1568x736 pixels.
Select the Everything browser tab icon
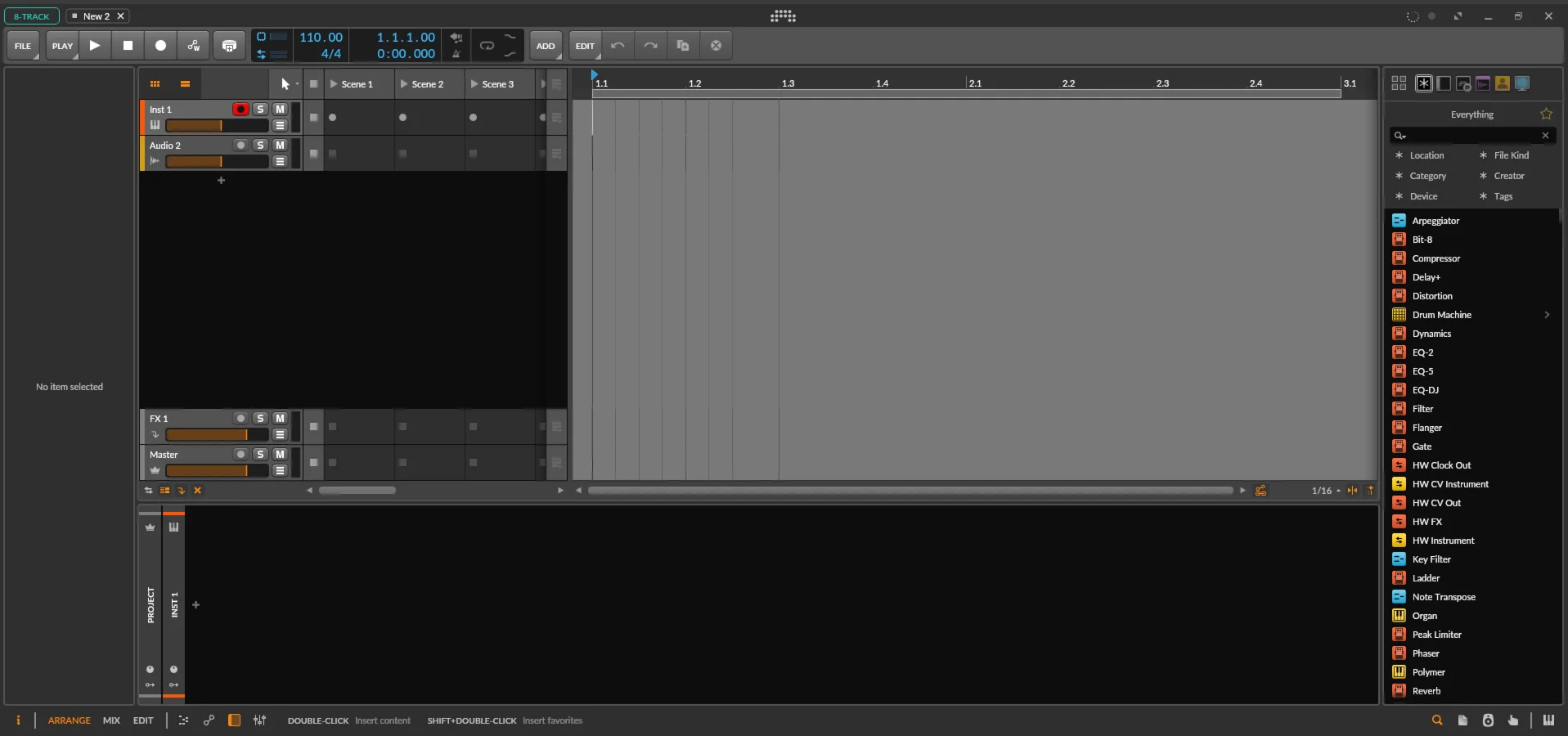pyautogui.click(x=1424, y=83)
